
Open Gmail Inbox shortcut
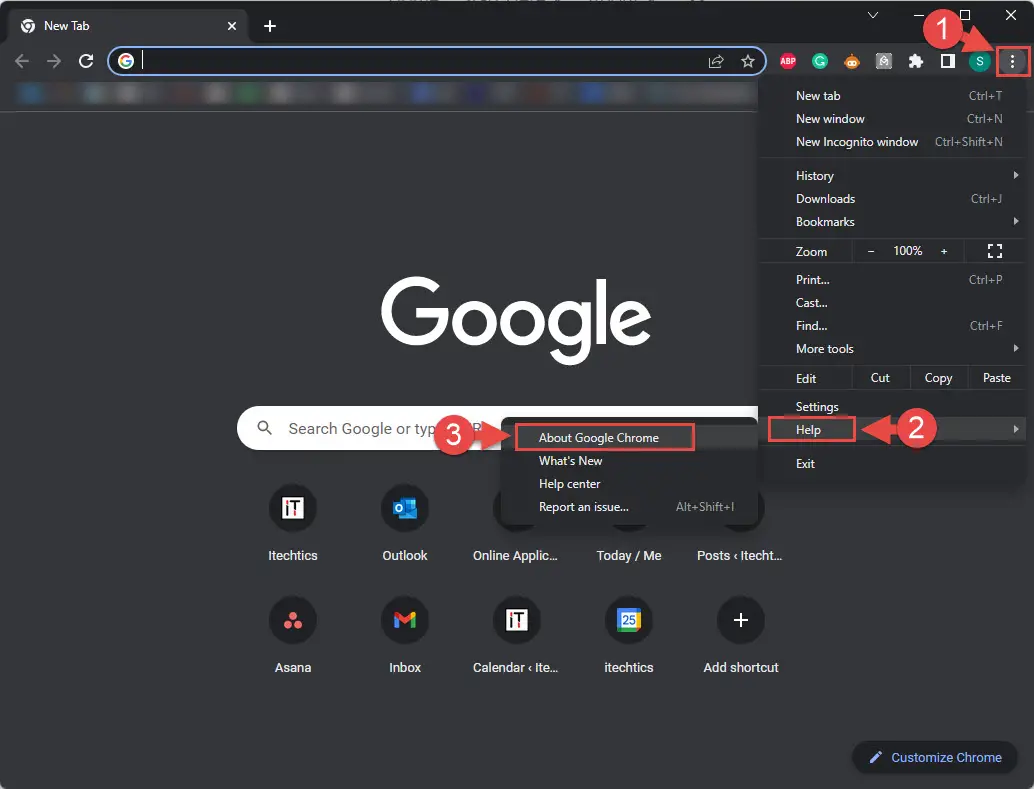[404, 634]
